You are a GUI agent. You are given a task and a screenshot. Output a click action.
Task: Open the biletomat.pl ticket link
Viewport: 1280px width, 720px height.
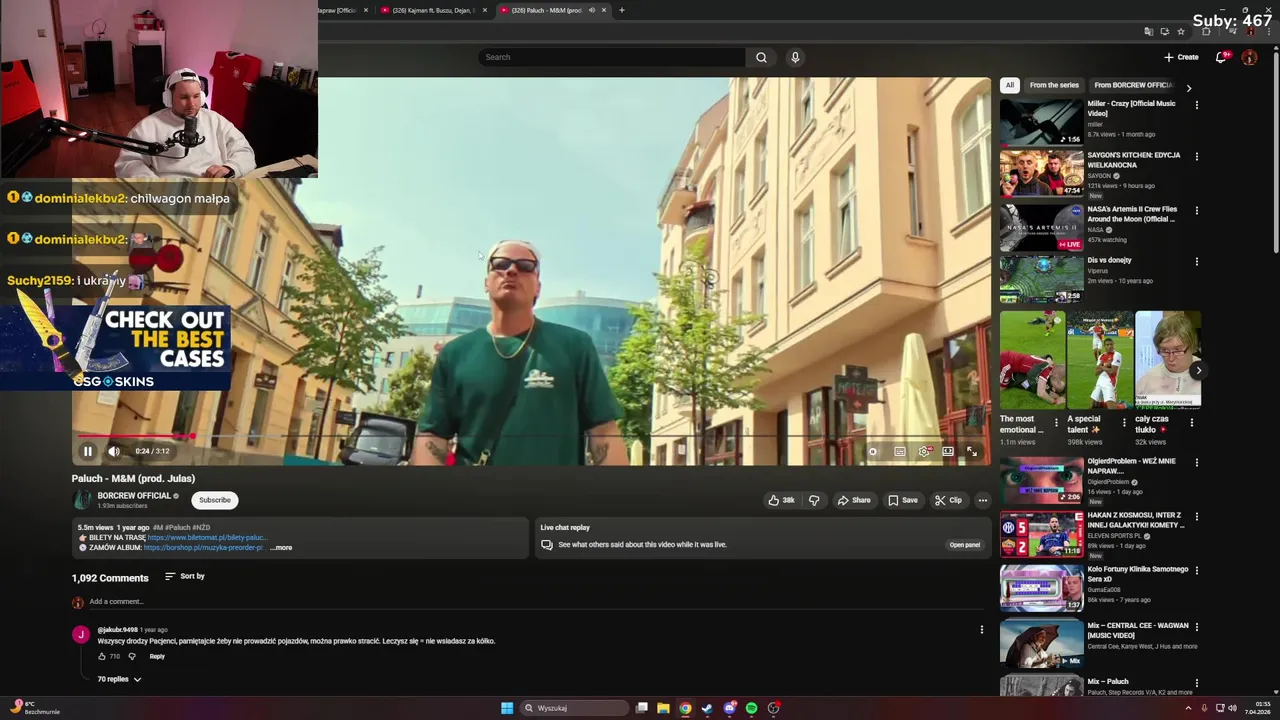(x=206, y=538)
